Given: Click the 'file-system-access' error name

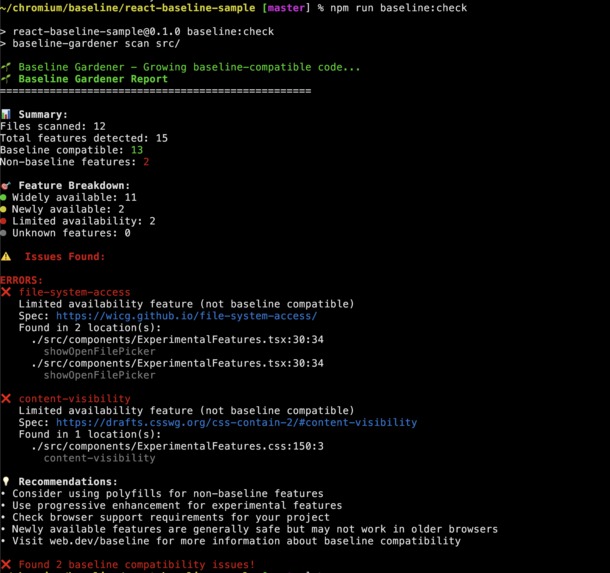Looking at the screenshot, I should pyautogui.click(x=75, y=292).
